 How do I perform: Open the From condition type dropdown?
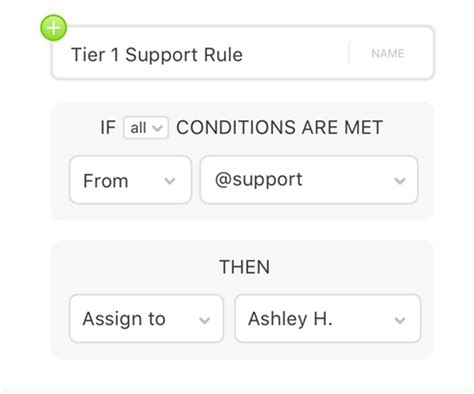(130, 180)
